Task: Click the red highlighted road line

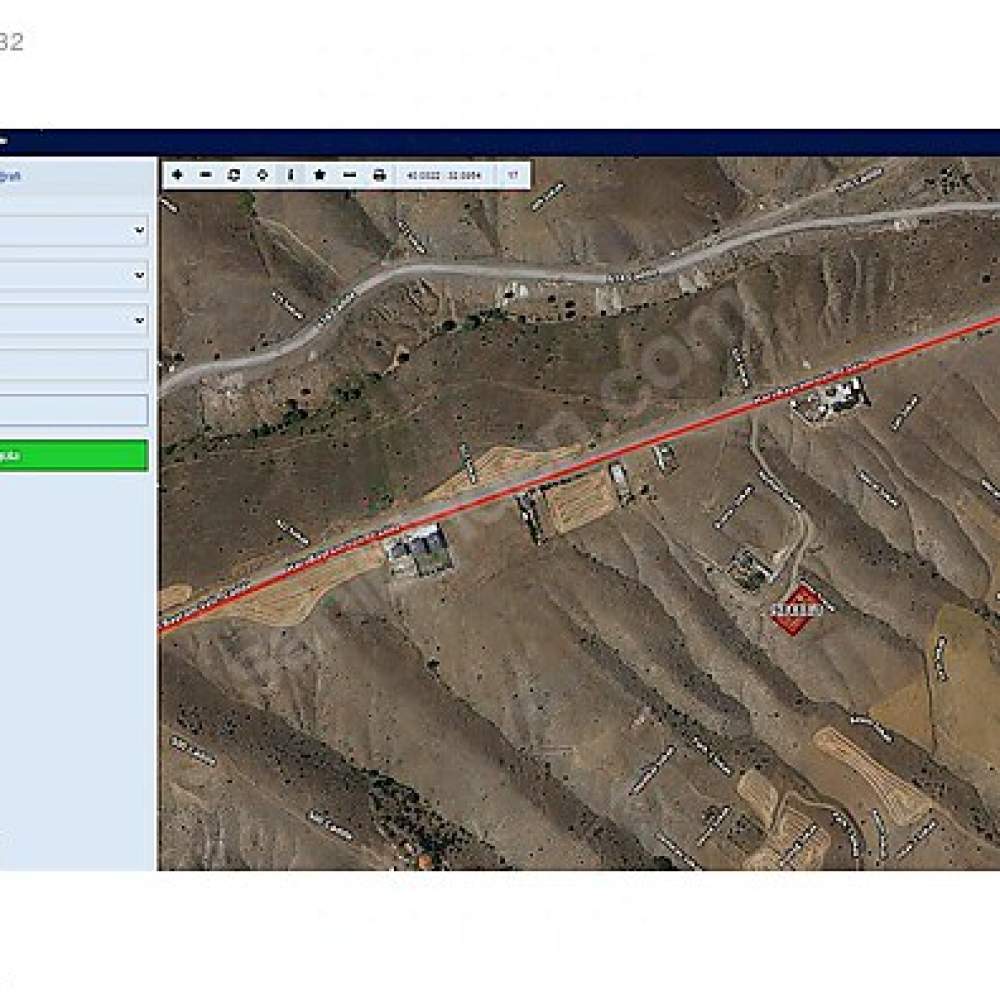Action: tap(577, 470)
